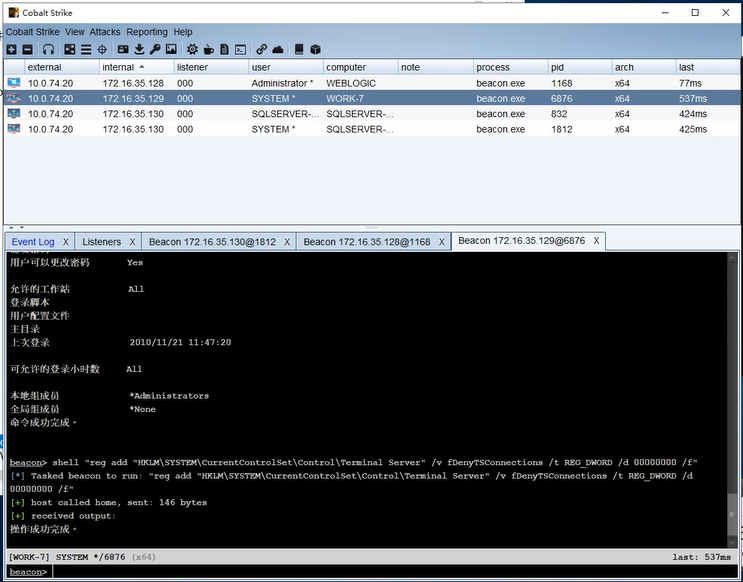The height and width of the screenshot is (582, 743).
Task: Open listeners via the headphones icon
Action: point(48,49)
